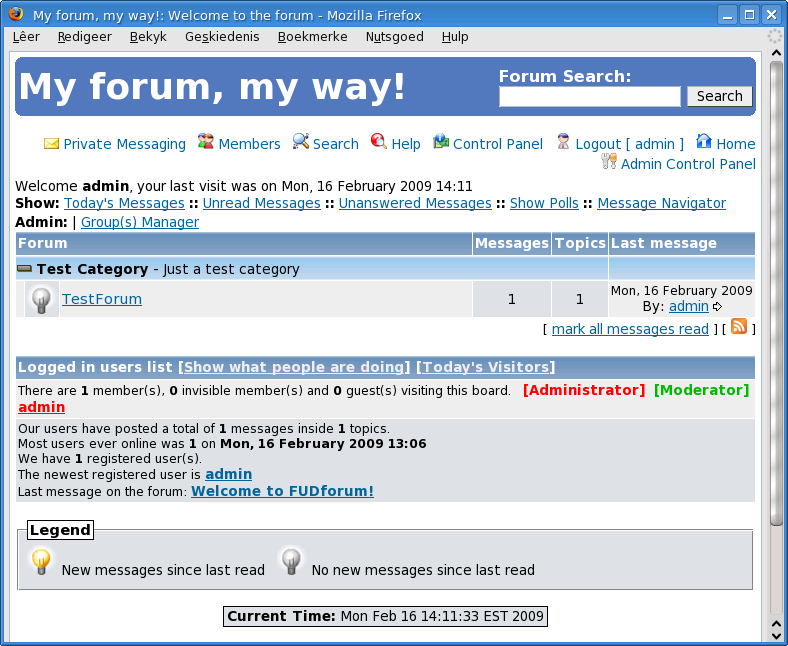Image resolution: width=788 pixels, height=646 pixels.
Task: Open the Boekmerke menu
Action: [x=312, y=36]
